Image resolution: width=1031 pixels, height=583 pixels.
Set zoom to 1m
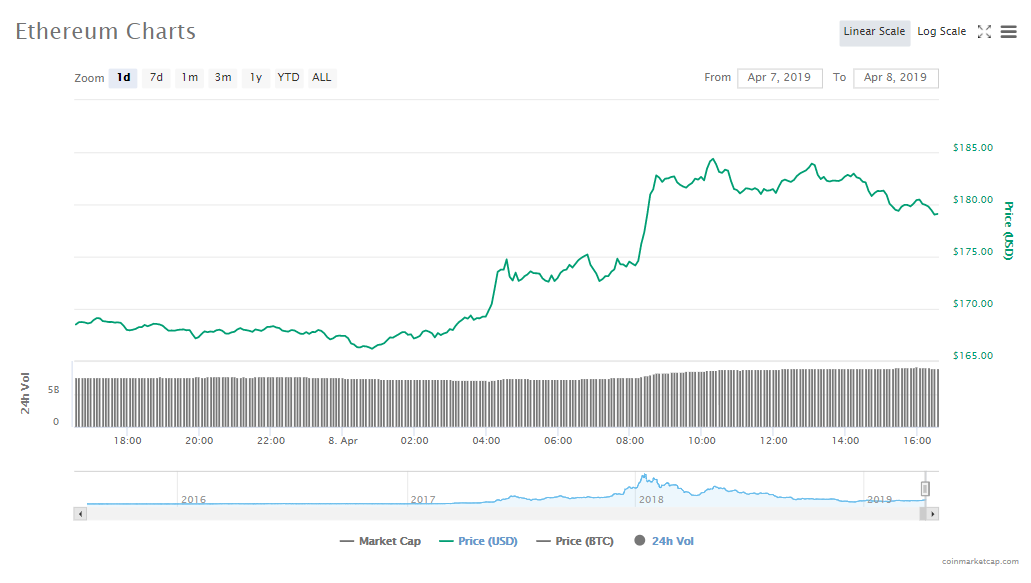click(x=189, y=78)
